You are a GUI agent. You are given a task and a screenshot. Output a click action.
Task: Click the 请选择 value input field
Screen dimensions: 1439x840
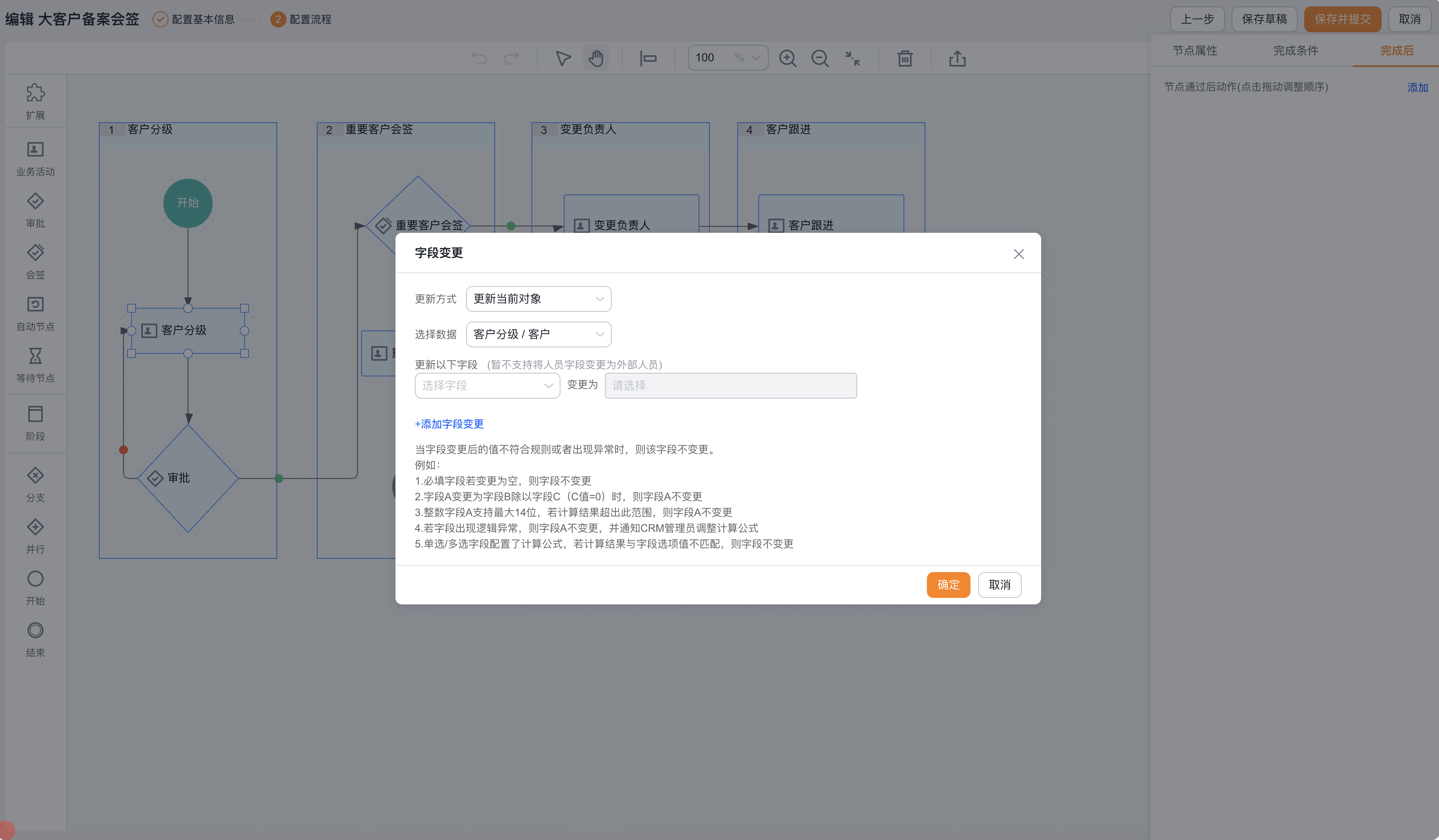(x=730, y=386)
